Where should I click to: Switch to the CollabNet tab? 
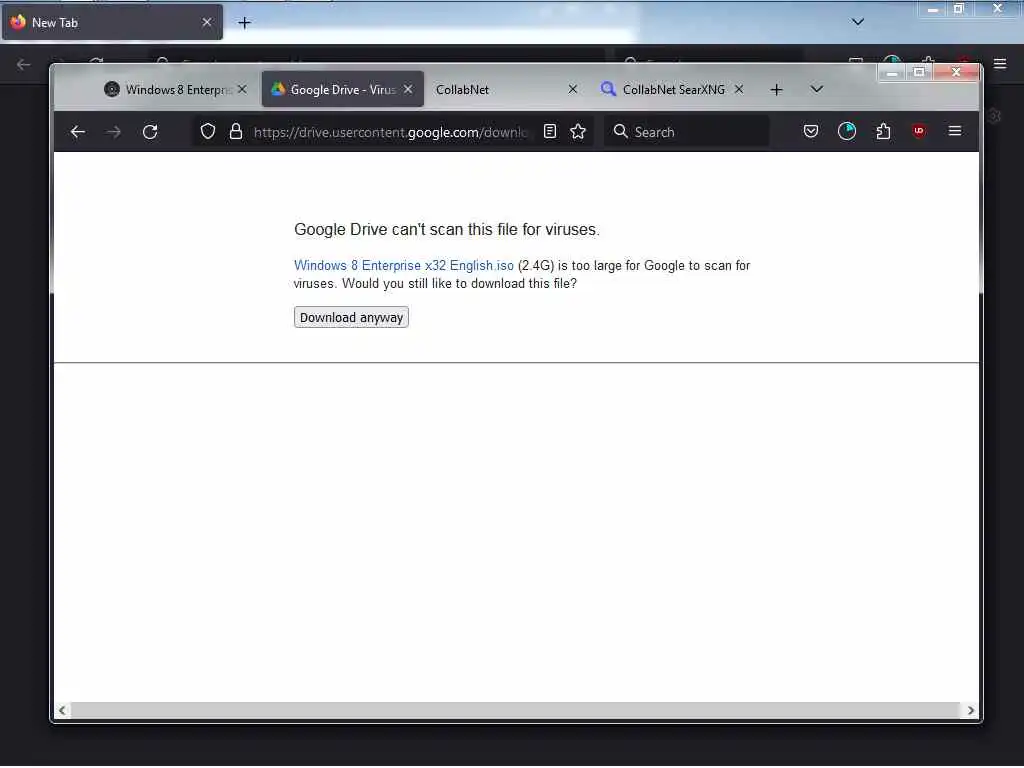tap(504, 89)
